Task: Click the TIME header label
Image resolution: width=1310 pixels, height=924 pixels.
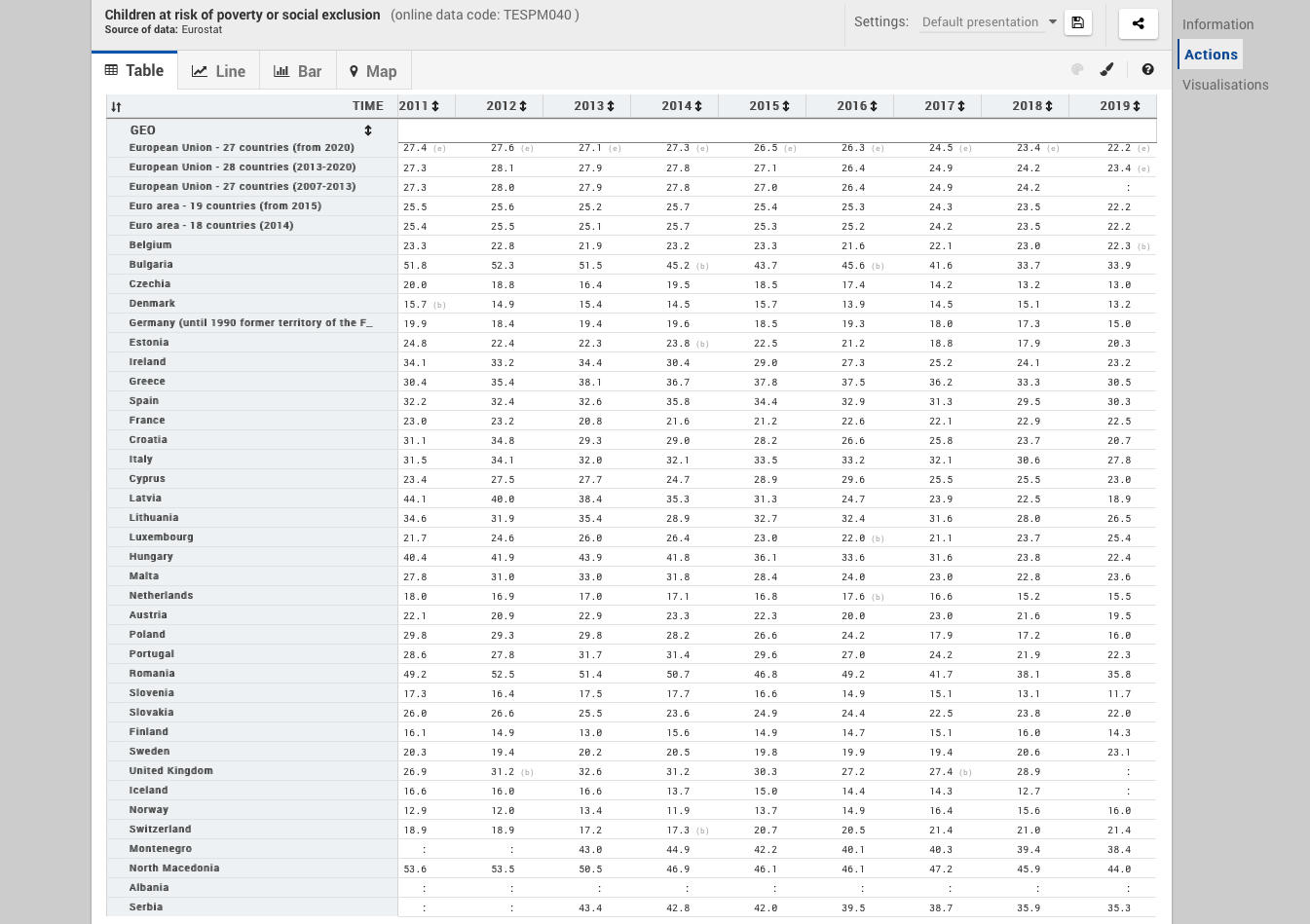Action: 368,106
